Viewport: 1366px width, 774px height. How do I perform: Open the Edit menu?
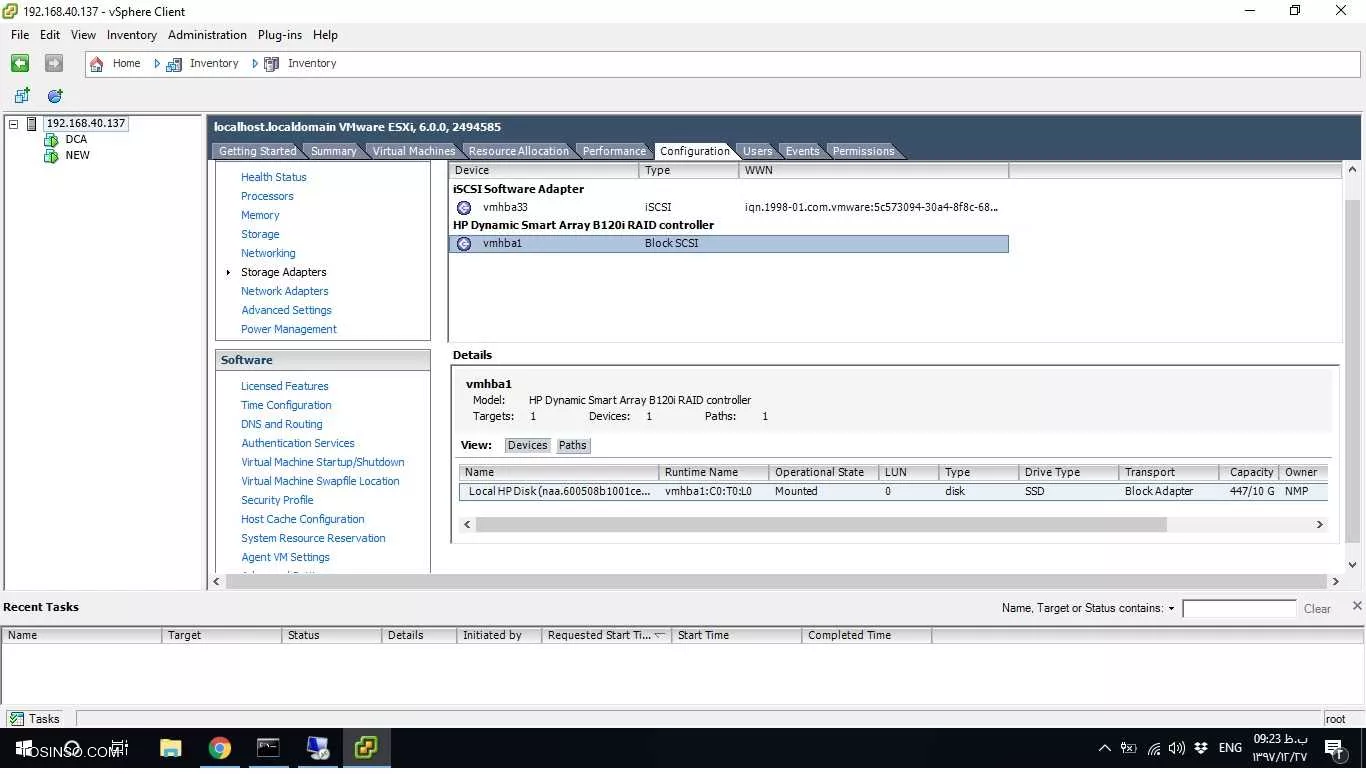coord(50,35)
